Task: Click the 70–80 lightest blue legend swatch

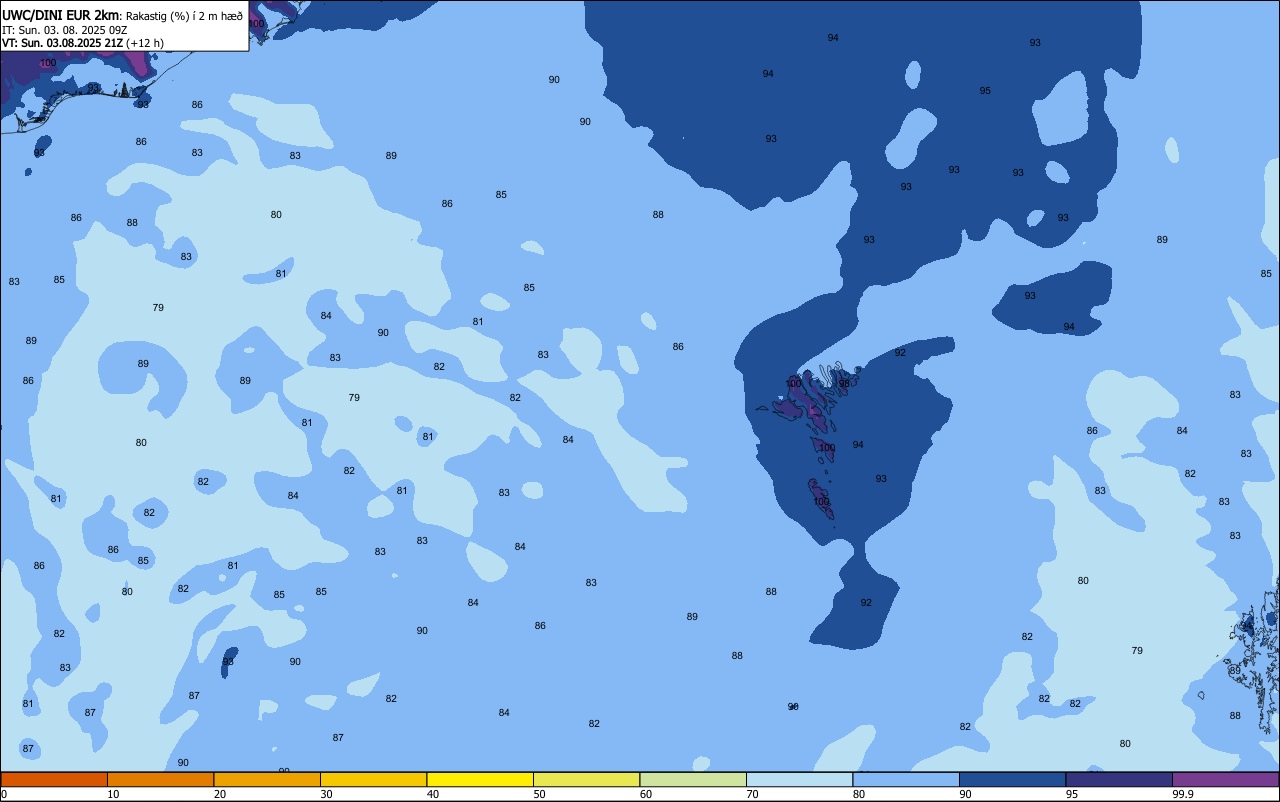Action: (799, 779)
